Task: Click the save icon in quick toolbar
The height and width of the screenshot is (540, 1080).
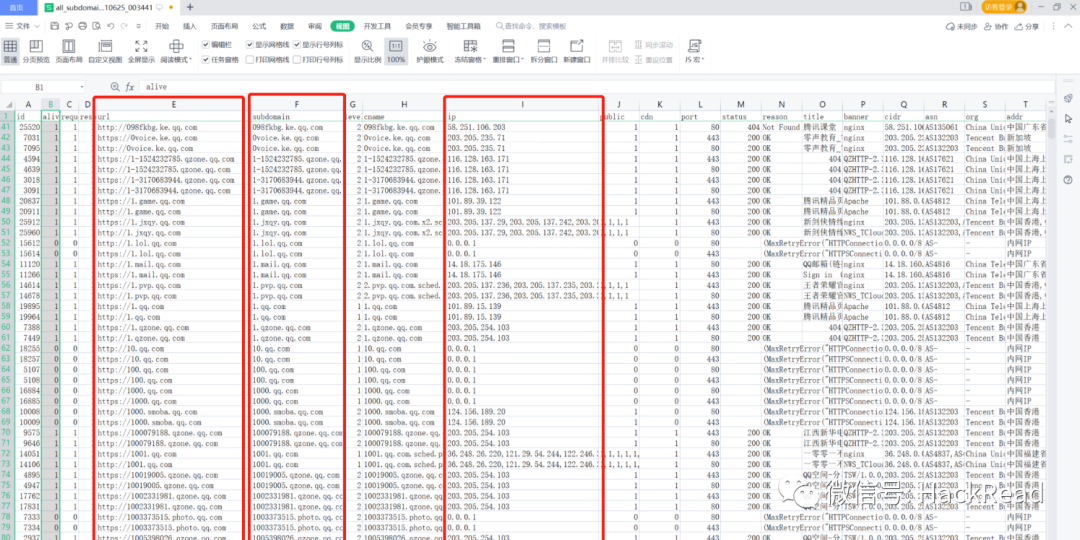Action: pyautogui.click(x=55, y=26)
